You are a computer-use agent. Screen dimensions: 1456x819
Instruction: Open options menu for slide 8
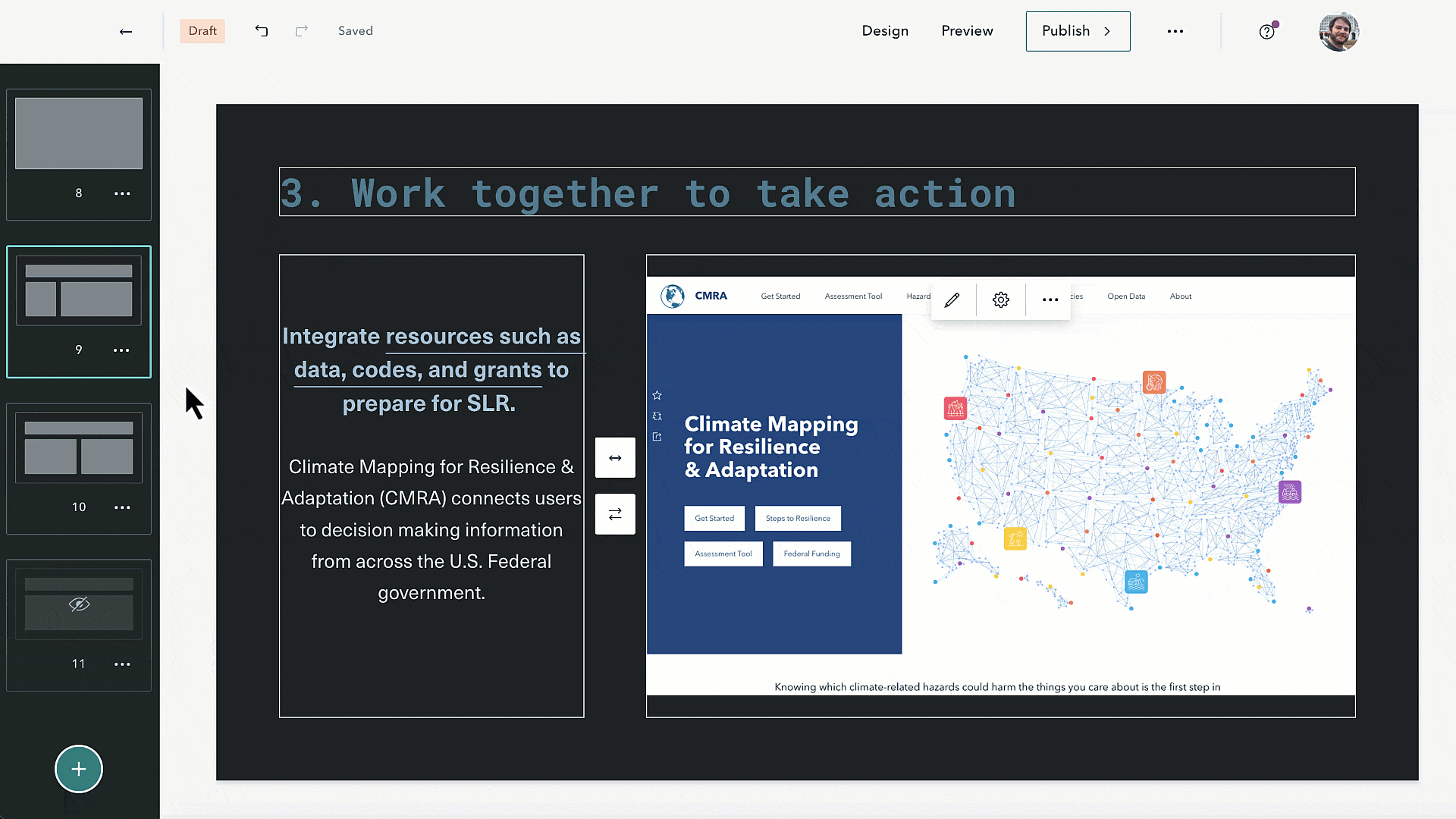pos(122,193)
